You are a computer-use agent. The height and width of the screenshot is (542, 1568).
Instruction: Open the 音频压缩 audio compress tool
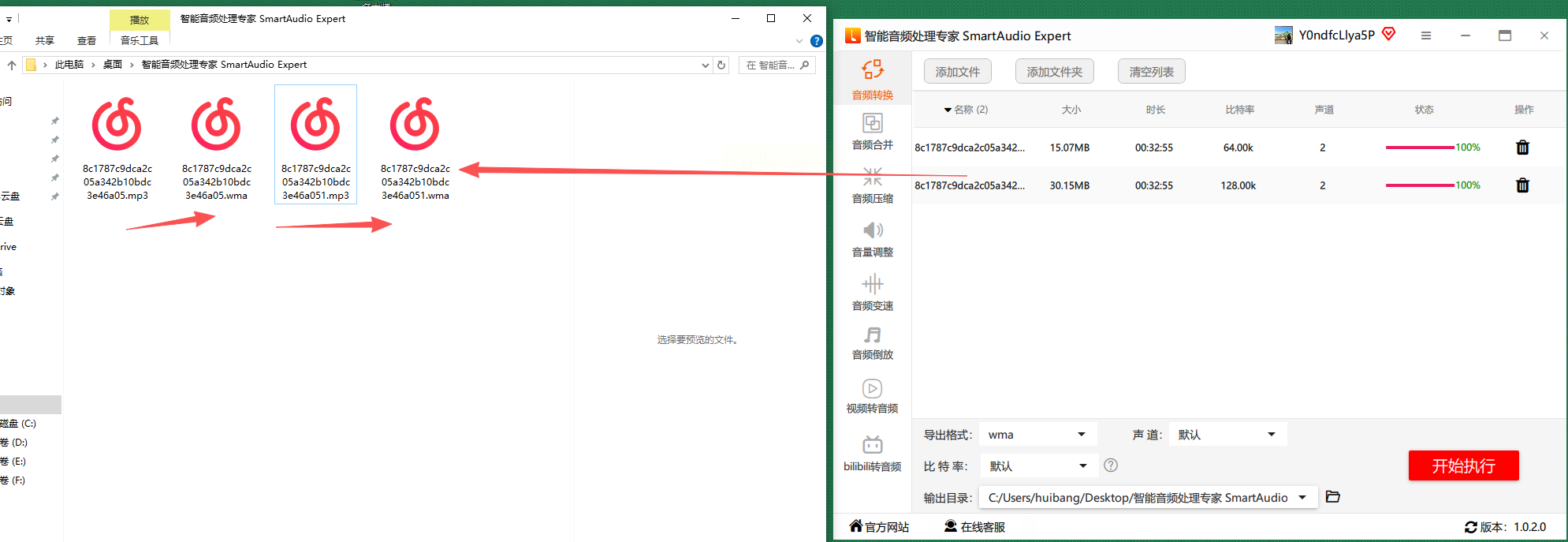pyautogui.click(x=872, y=185)
